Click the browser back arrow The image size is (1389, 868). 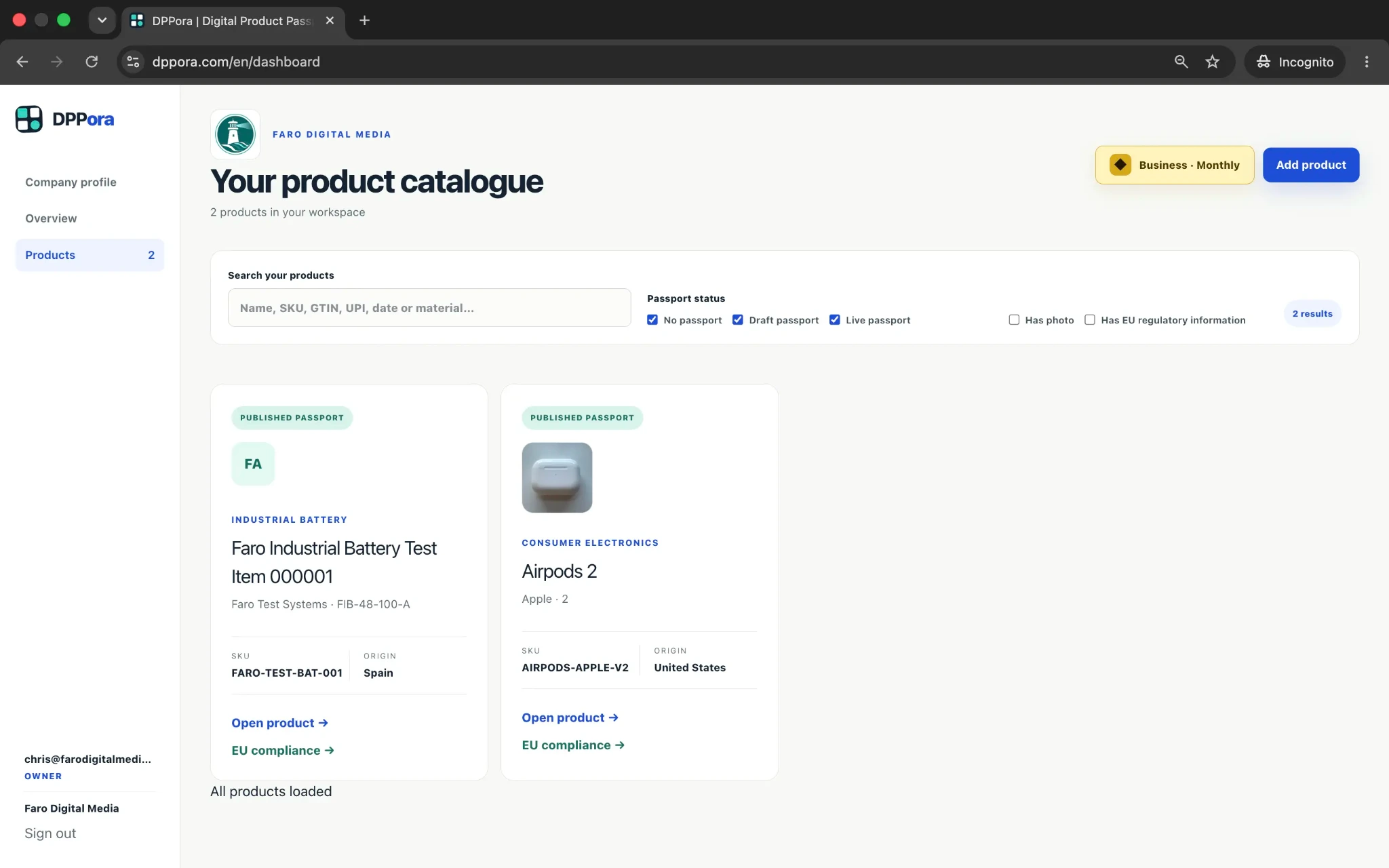coord(22,62)
